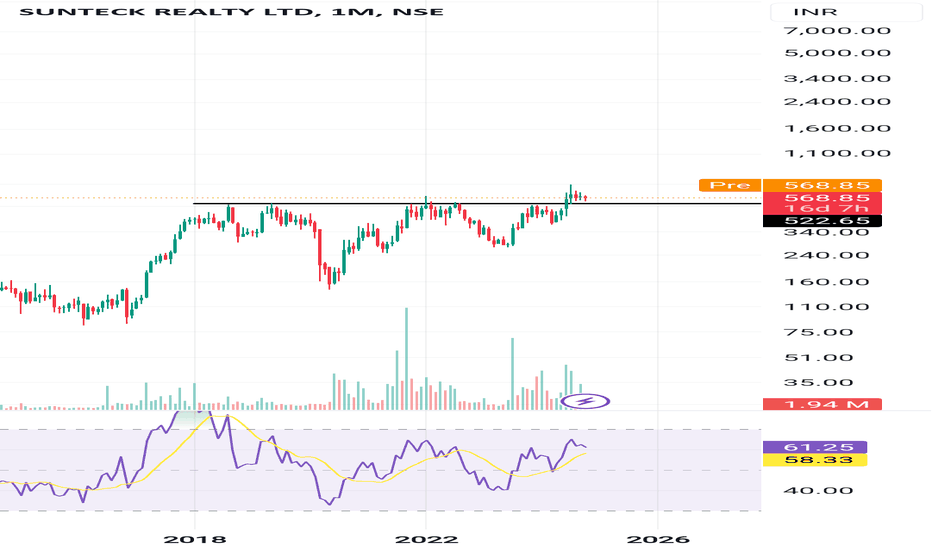Click the SUNTECK REALTY LTD chart title

(x=231, y=11)
